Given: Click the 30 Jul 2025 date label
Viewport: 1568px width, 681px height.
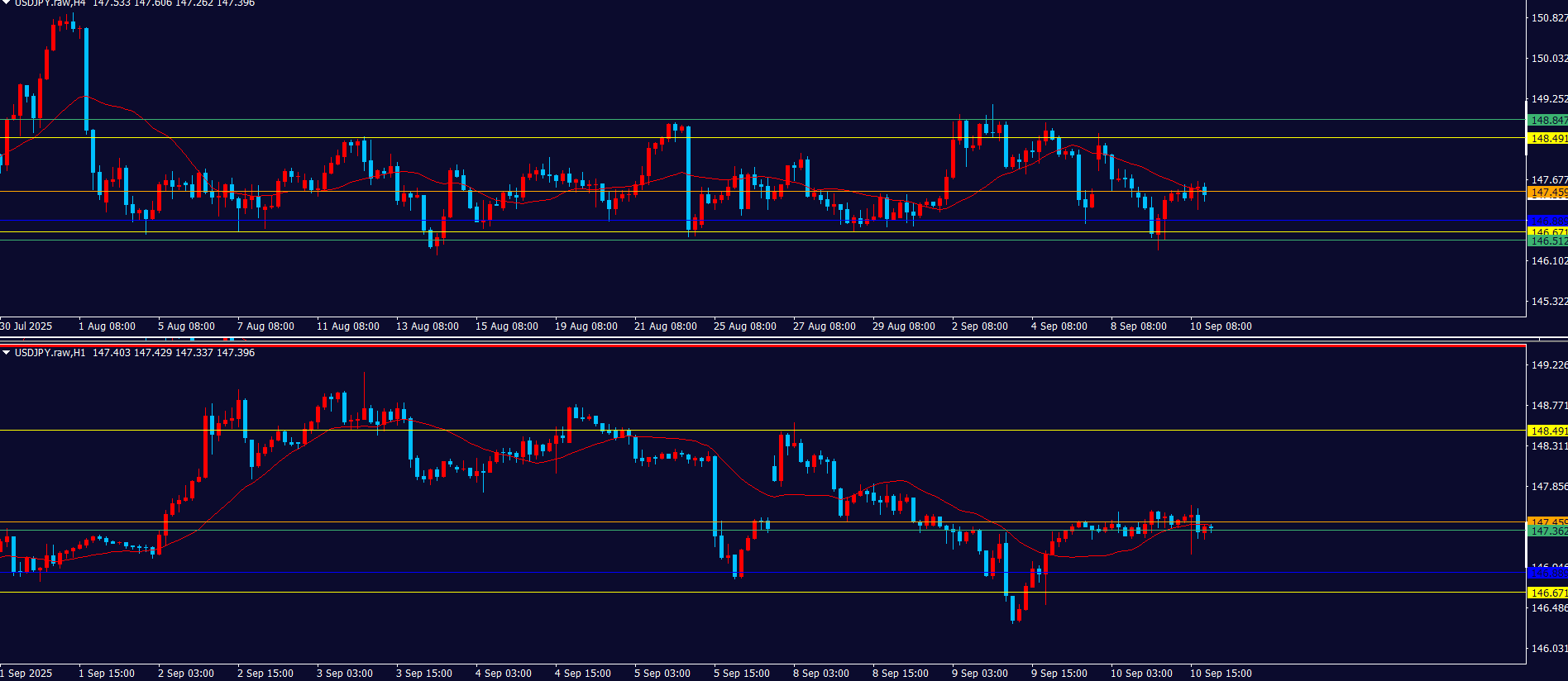Looking at the screenshot, I should (x=26, y=326).
